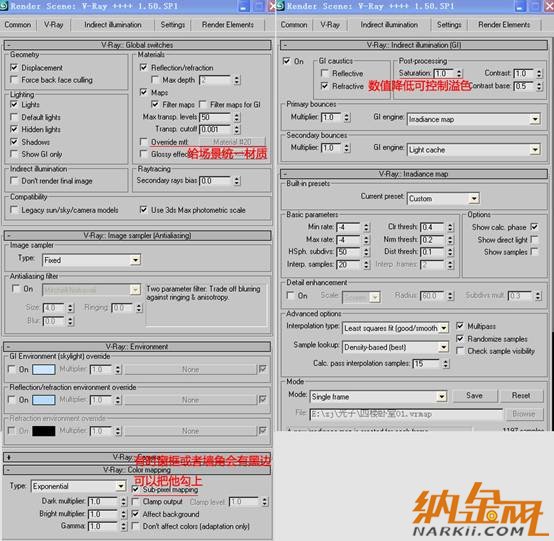The image size is (554, 541).
Task: Enable the Override mtl checkbox
Action: (x=143, y=142)
